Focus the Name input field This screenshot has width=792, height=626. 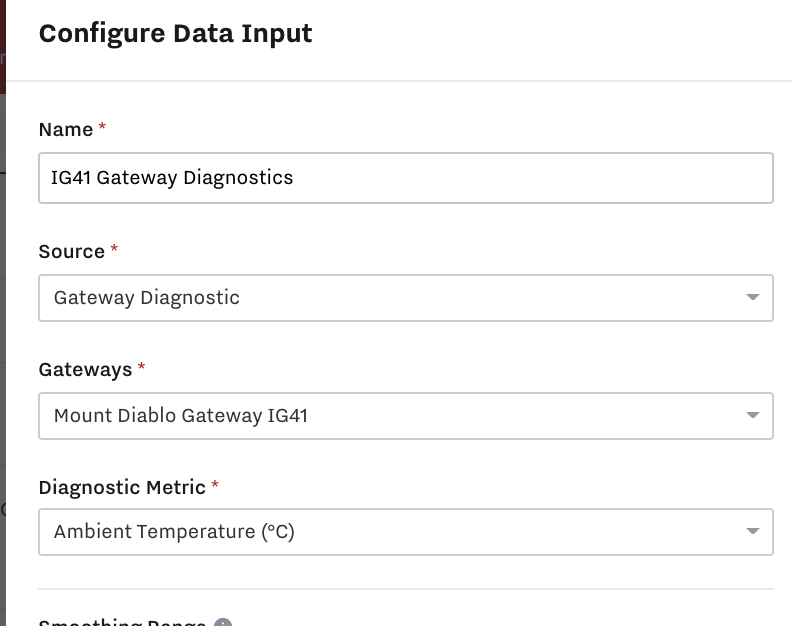point(406,178)
